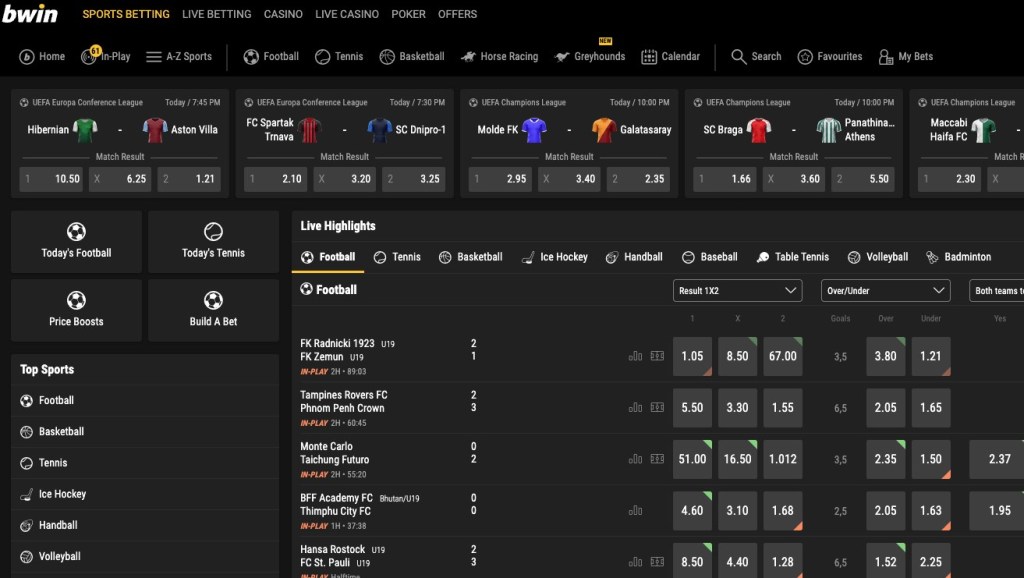Click the Search magnifier icon
The width and height of the screenshot is (1024, 578).
pyautogui.click(x=739, y=57)
